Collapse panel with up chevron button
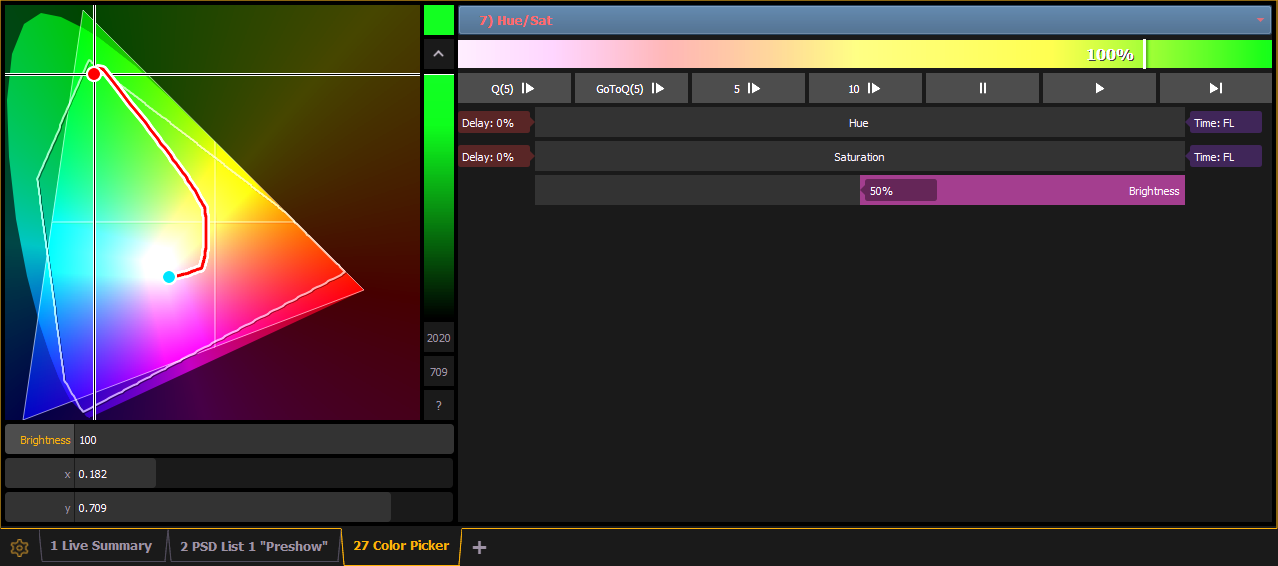Screen dimensions: 1278x566 point(438,54)
